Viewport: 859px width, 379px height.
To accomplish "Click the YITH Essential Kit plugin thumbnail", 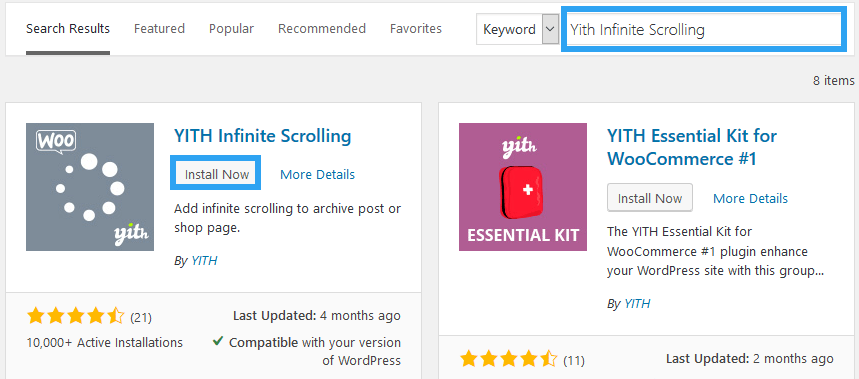I will click(x=523, y=187).
